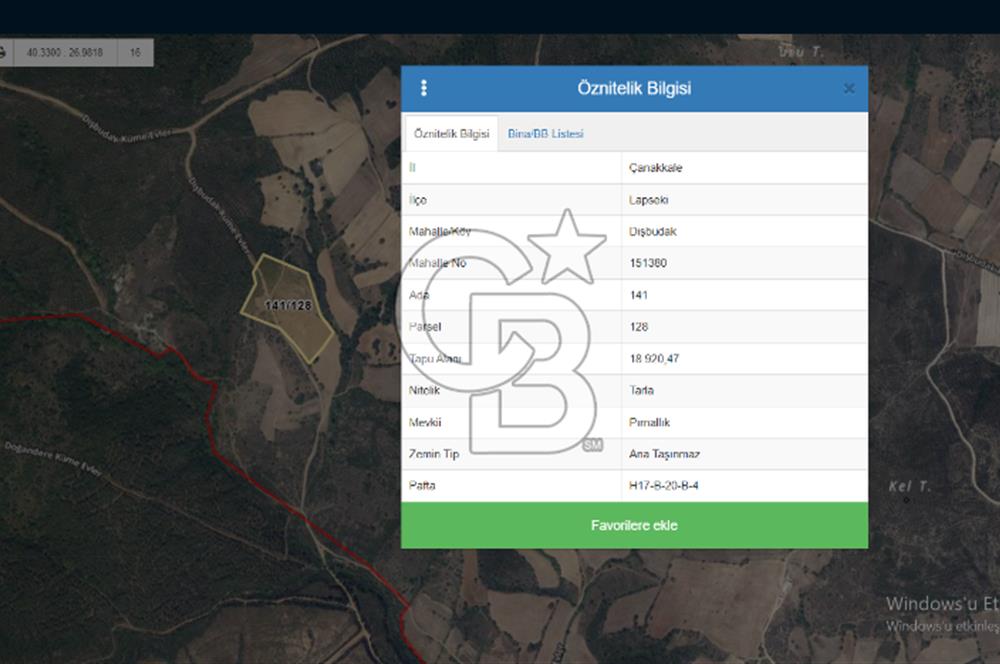Click the Zemin Tip row label
The height and width of the screenshot is (664, 1000).
[434, 454]
